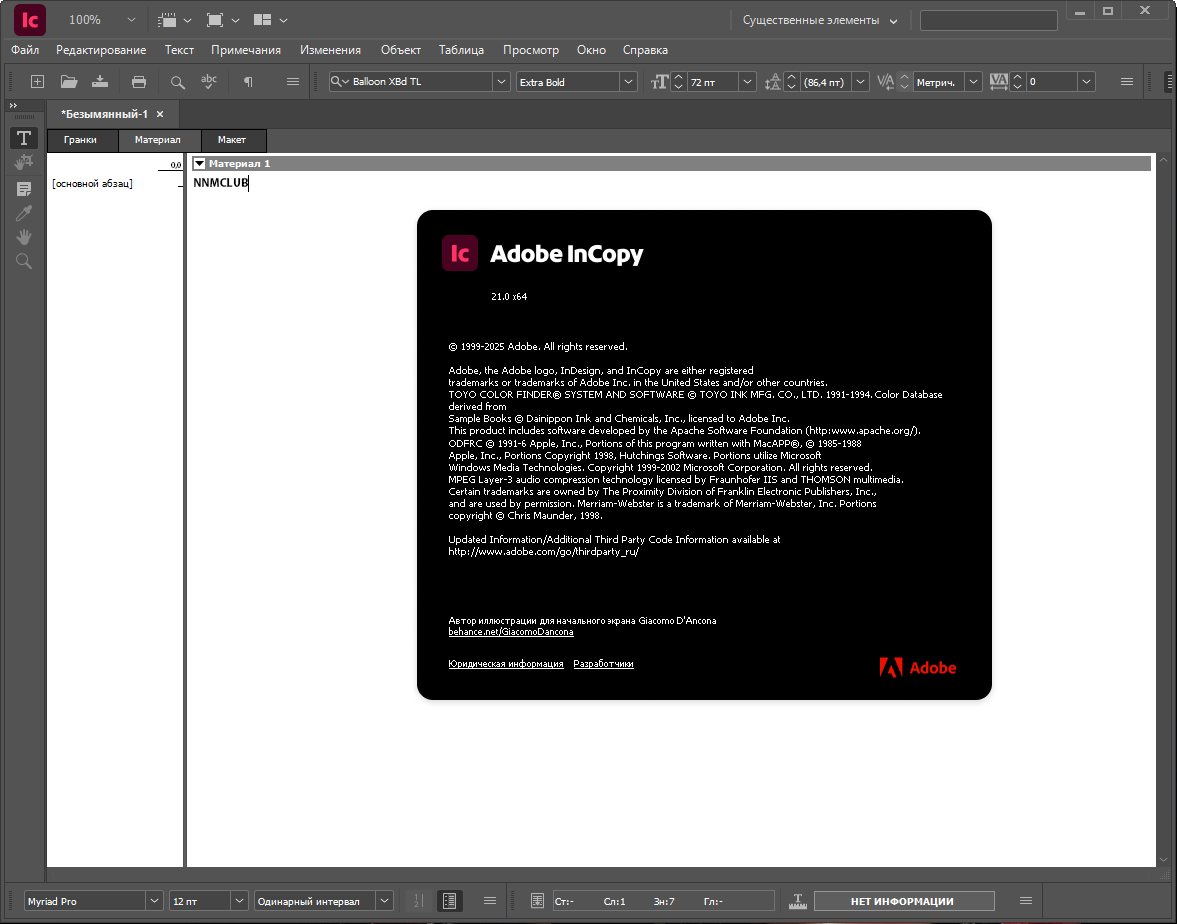Image resolution: width=1177 pixels, height=924 pixels.
Task: Switch to the Макет tab
Action: coord(233,140)
